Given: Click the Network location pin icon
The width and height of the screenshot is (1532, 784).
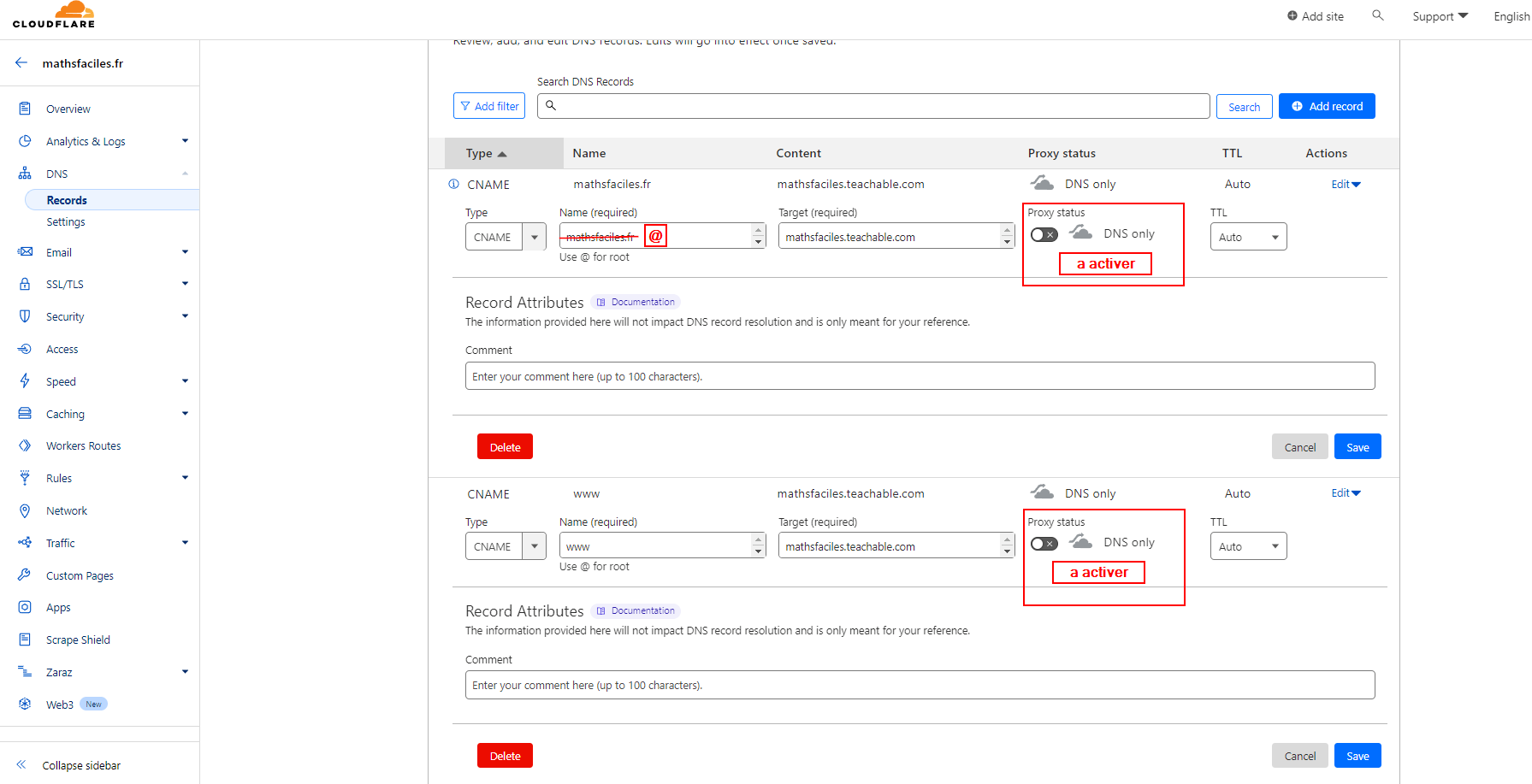Looking at the screenshot, I should click(x=25, y=510).
